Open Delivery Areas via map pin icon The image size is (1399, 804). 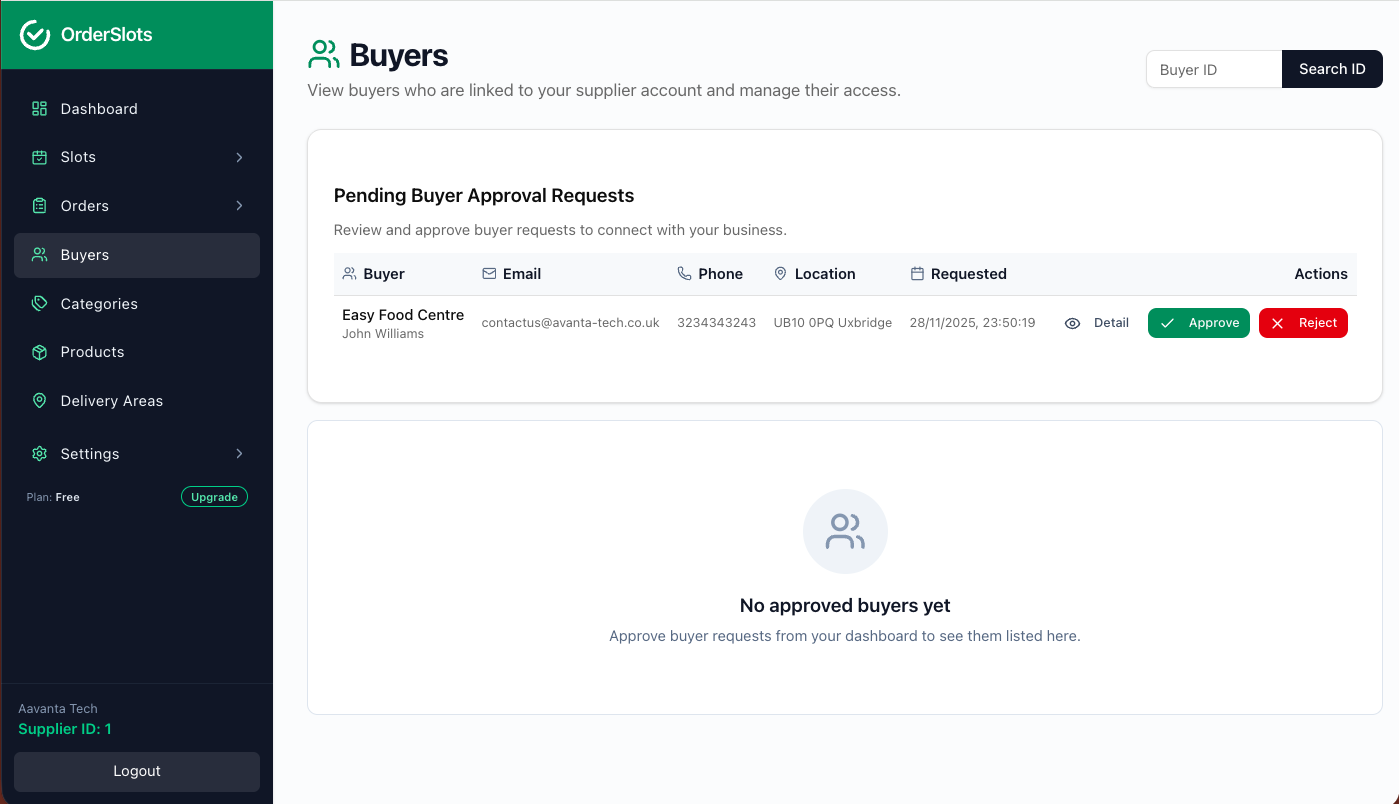39,401
